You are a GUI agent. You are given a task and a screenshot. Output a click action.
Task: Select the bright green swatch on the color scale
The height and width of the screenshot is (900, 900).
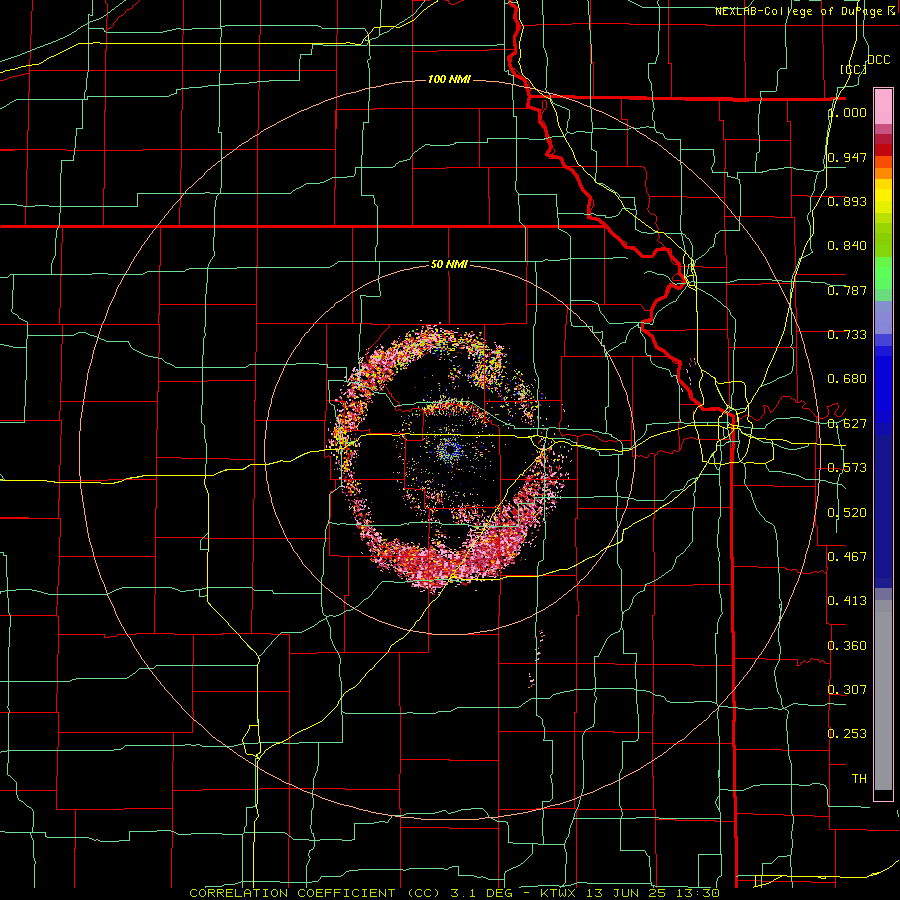pos(883,273)
